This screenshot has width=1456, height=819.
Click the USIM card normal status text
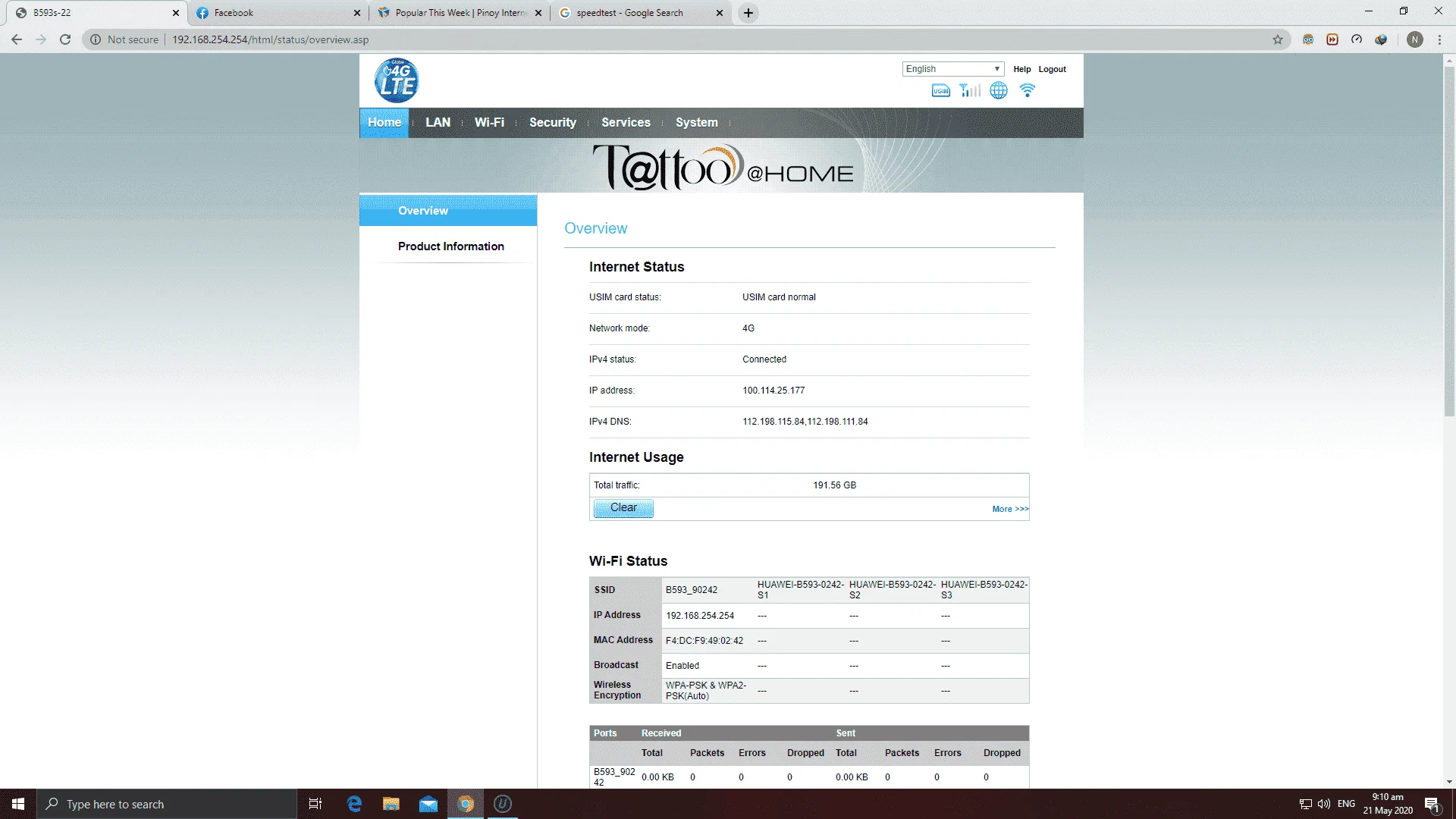click(x=779, y=297)
